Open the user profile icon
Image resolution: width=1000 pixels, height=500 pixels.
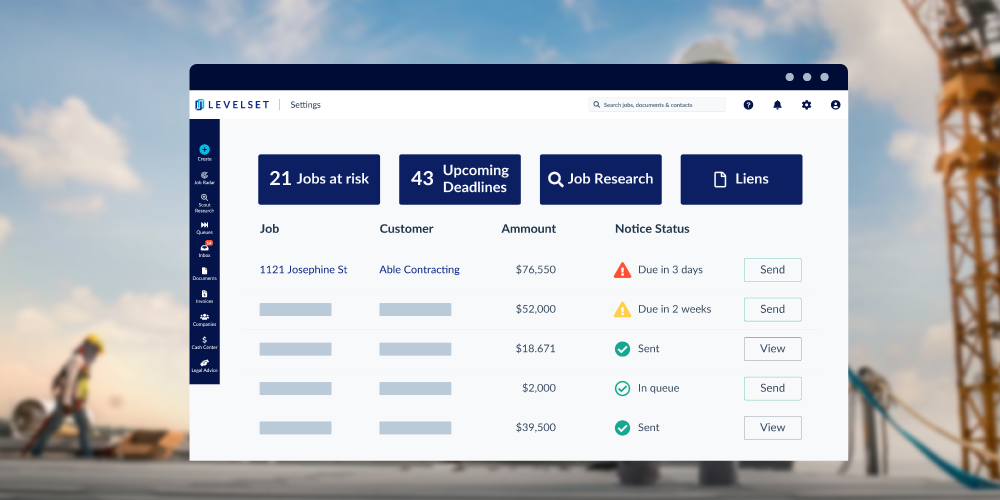(x=835, y=105)
